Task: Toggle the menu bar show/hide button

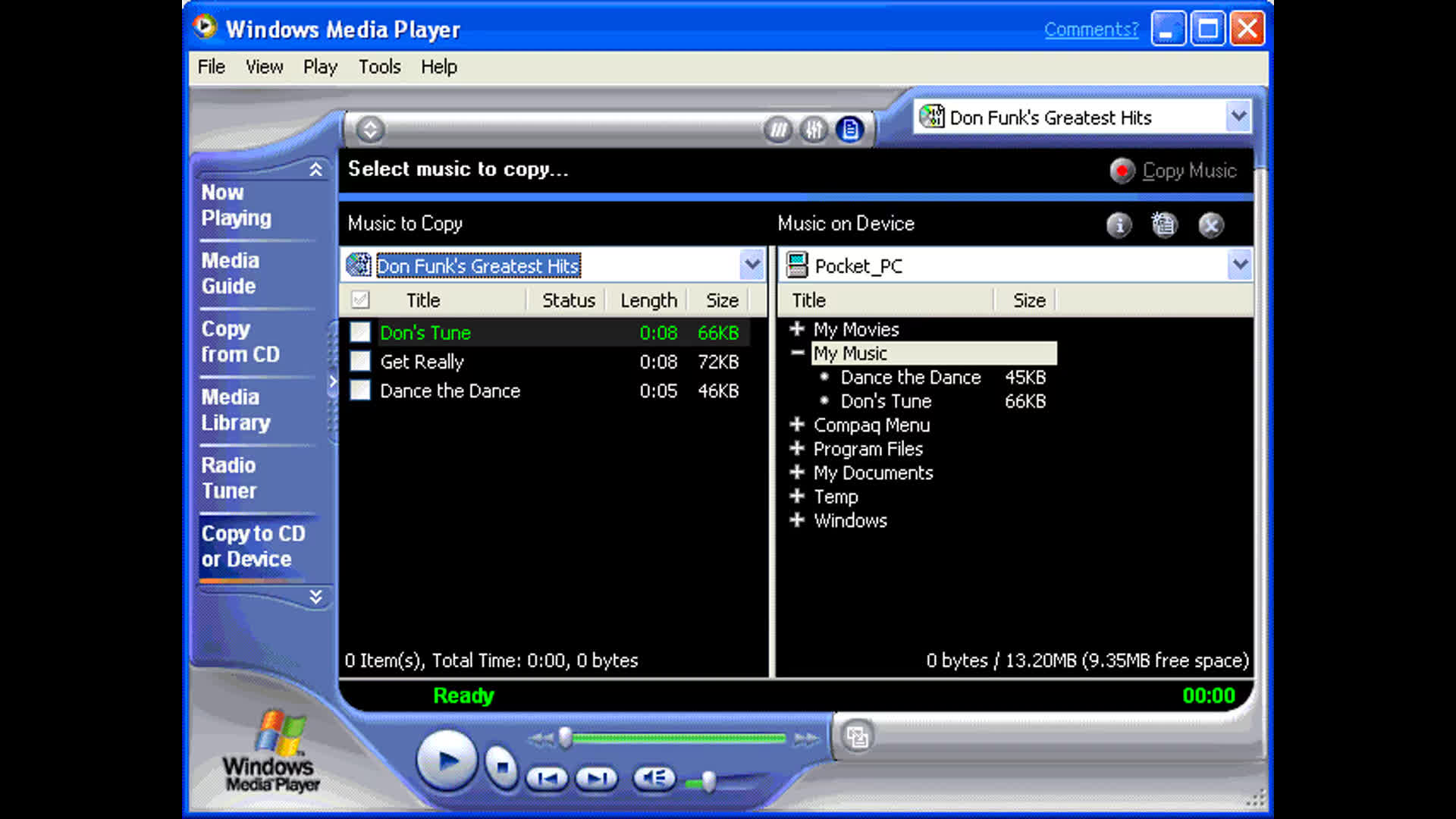Action: (x=370, y=130)
